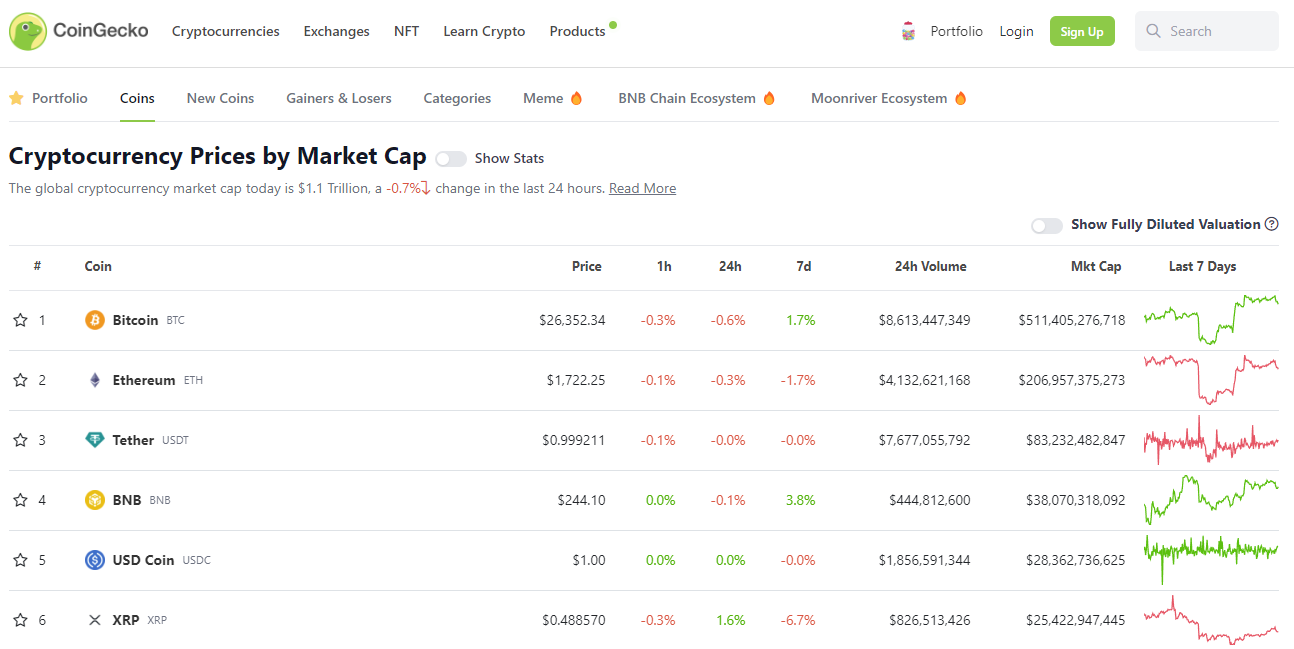This screenshot has width=1294, height=649.
Task: Sort by Coin column header
Action: [98, 266]
